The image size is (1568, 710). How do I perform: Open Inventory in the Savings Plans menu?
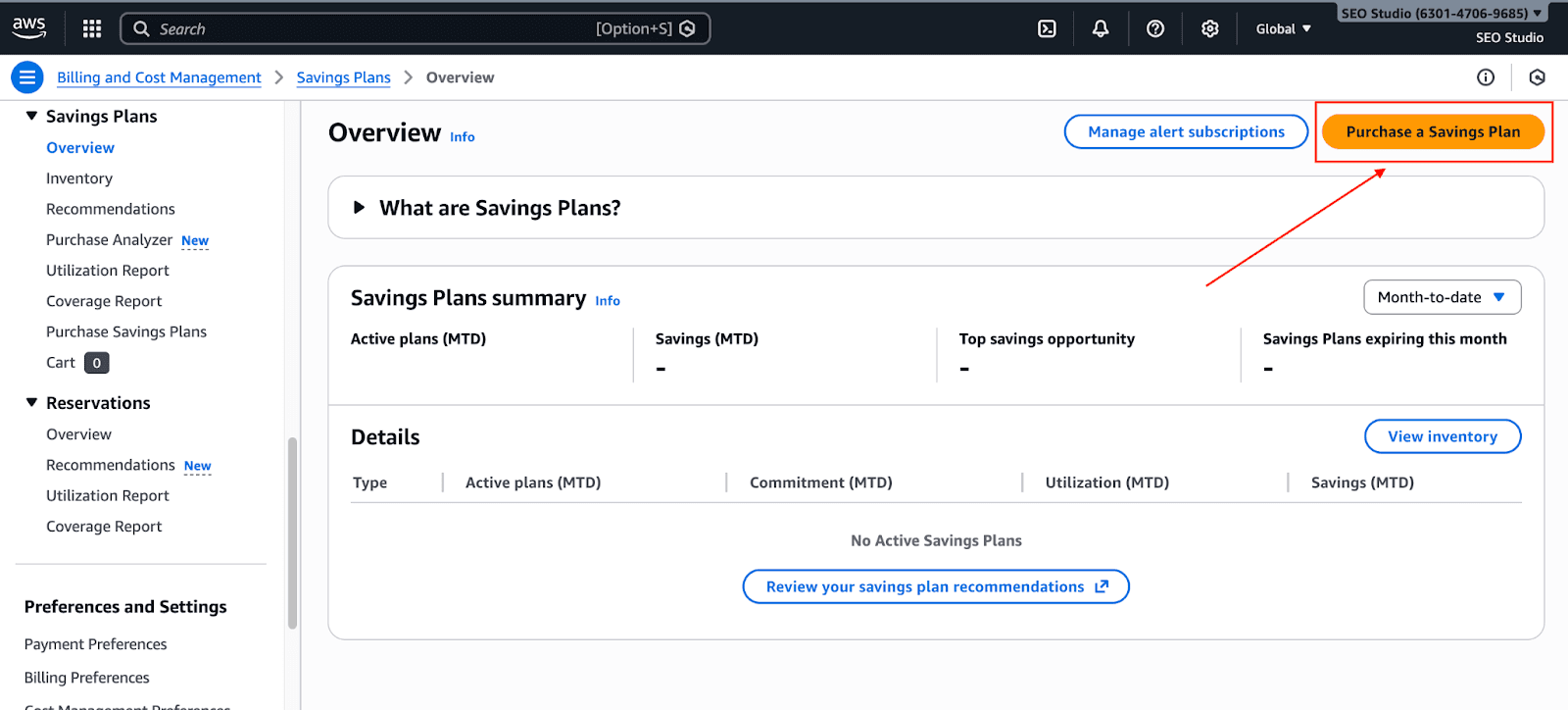(x=79, y=178)
